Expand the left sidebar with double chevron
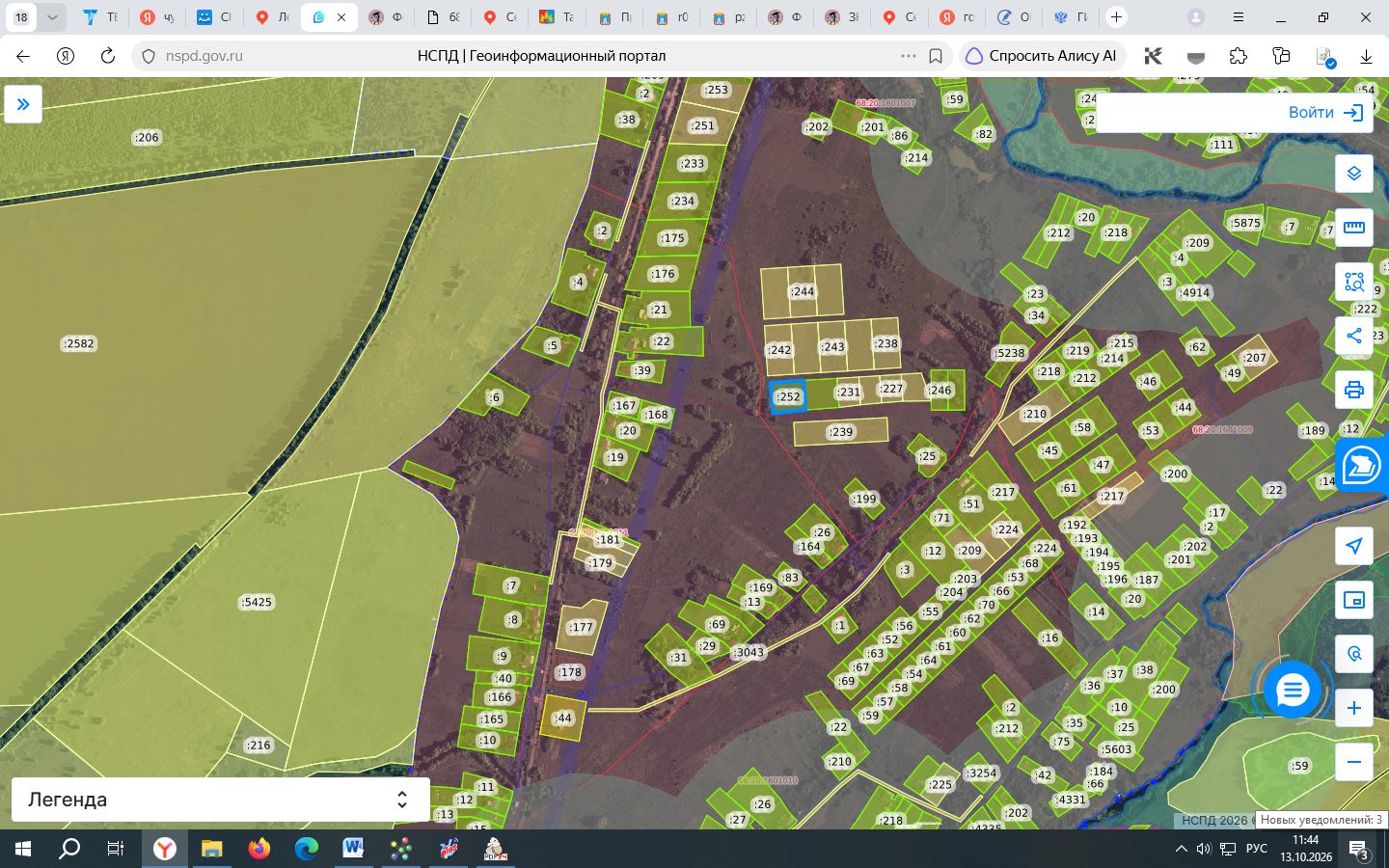This screenshot has height=868, width=1389. [23, 104]
